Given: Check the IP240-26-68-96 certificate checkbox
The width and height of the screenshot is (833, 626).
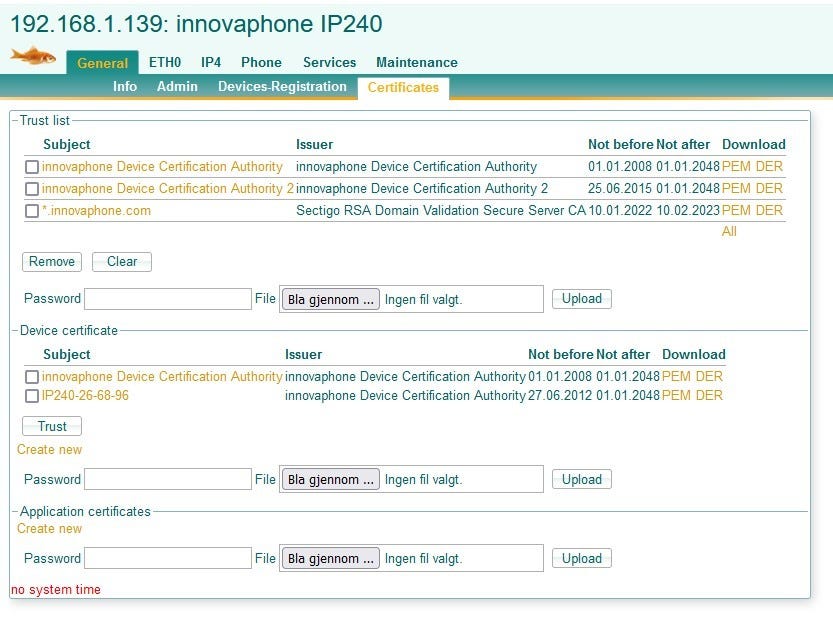Looking at the screenshot, I should (32, 396).
